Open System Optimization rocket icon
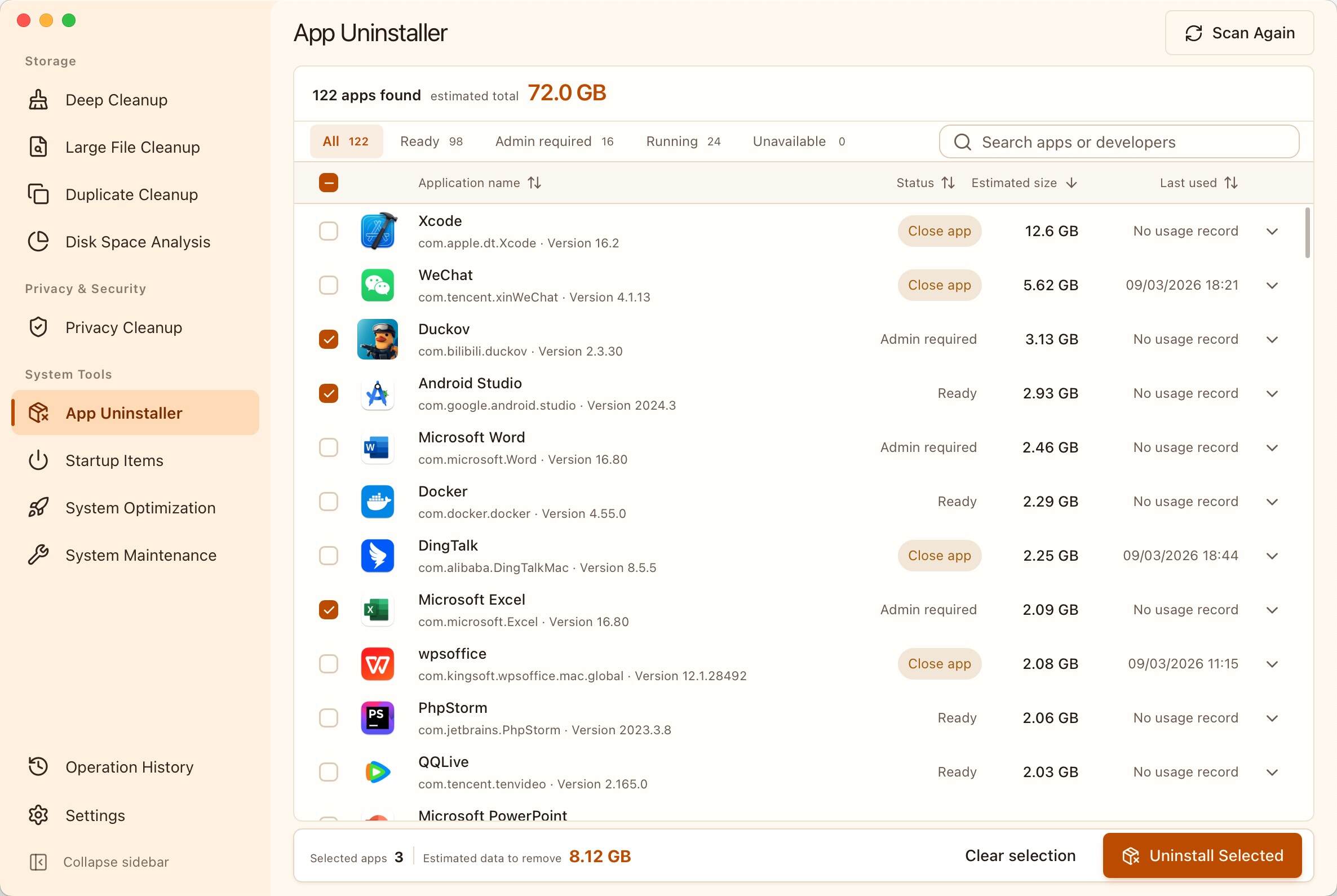Screen dimensions: 1337x896 click(x=38, y=508)
